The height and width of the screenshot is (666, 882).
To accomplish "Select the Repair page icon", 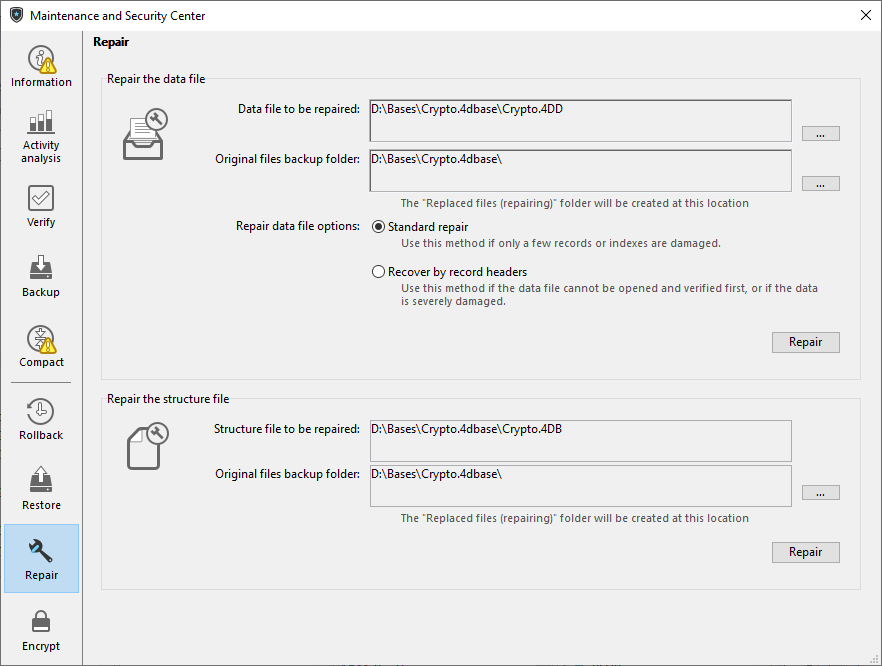I will click(x=41, y=559).
